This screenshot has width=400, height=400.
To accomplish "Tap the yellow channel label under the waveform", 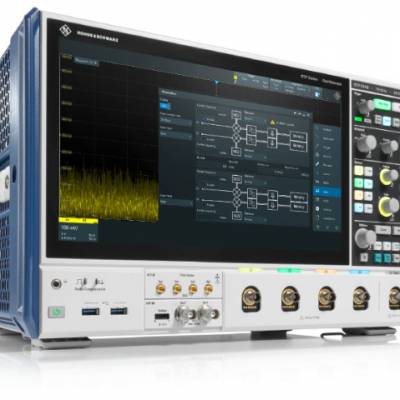I will coord(78,221).
